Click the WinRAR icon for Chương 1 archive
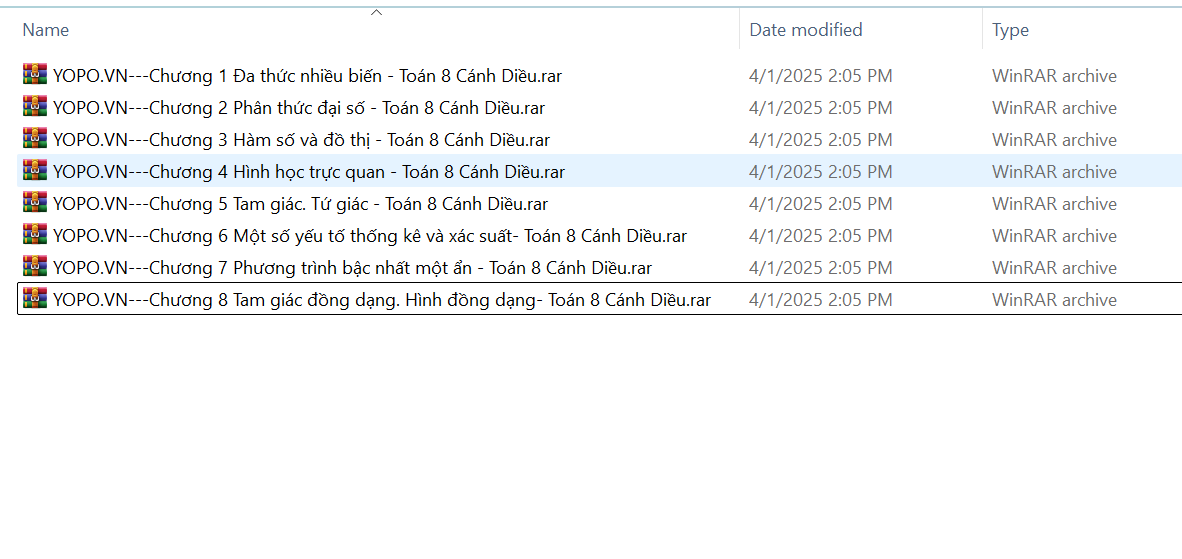The image size is (1182, 559). point(35,75)
